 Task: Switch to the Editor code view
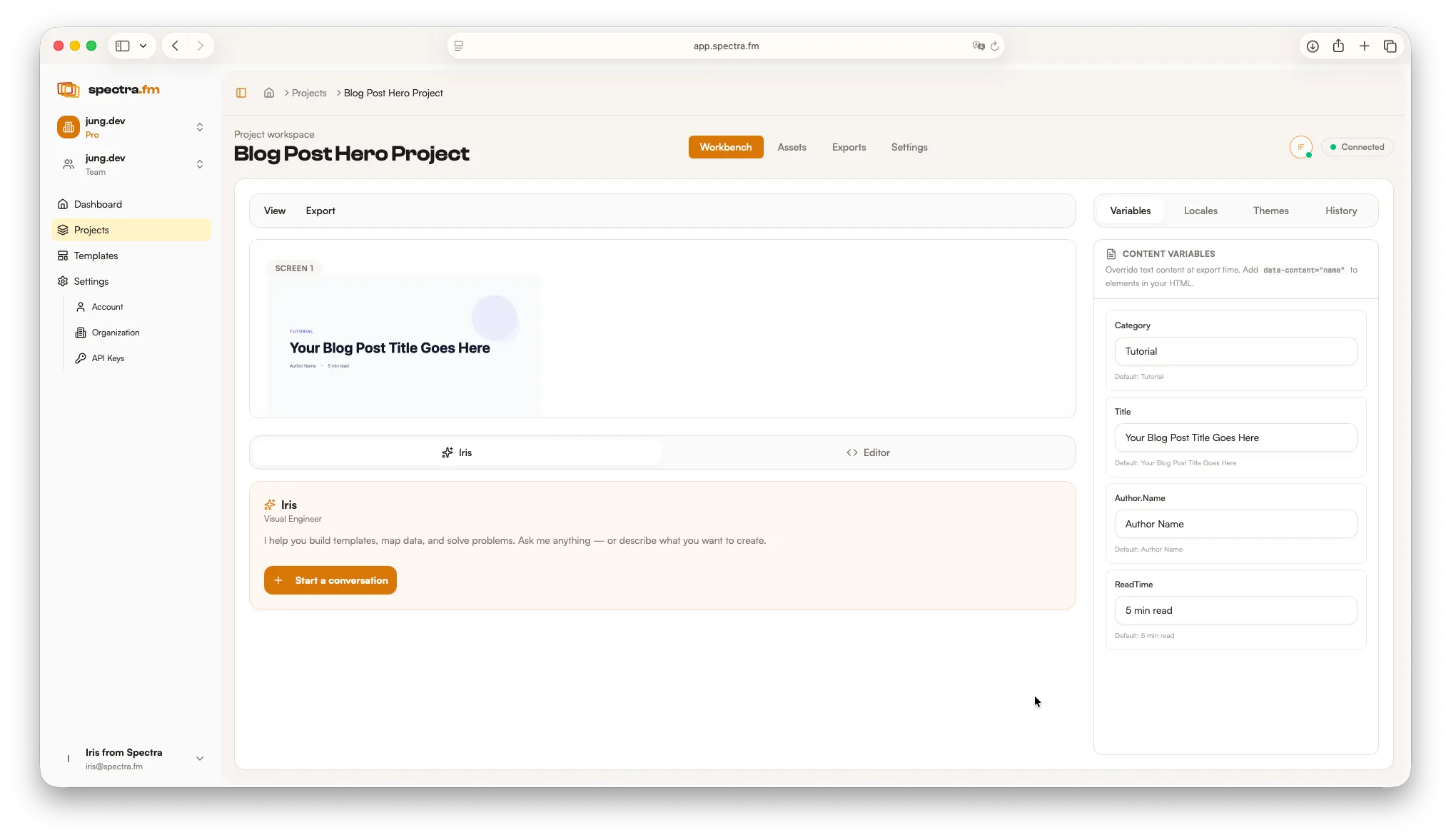tap(868, 452)
